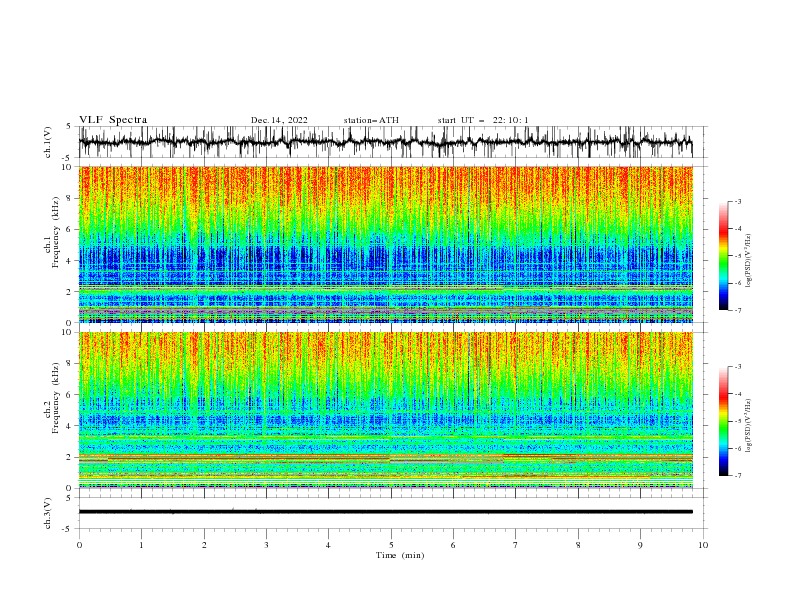Click the ch.2 PSD color scale bar

(x=723, y=421)
